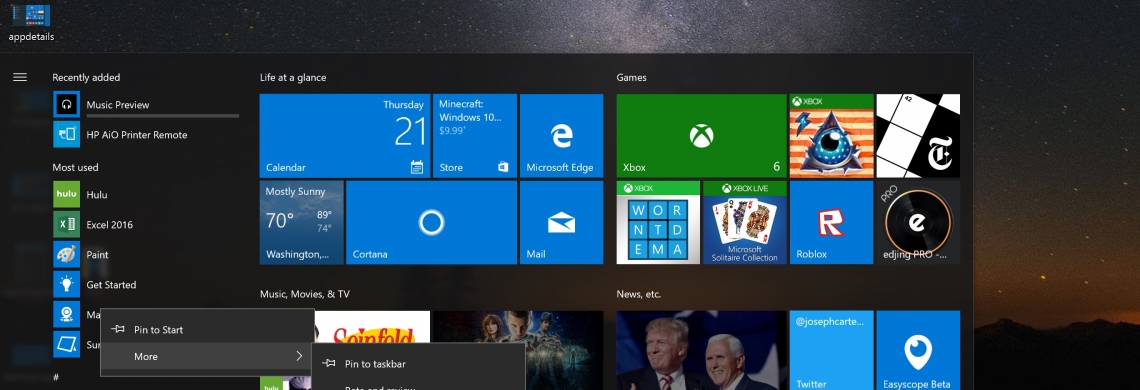Click the Games group header
The height and width of the screenshot is (390, 1140).
point(631,77)
